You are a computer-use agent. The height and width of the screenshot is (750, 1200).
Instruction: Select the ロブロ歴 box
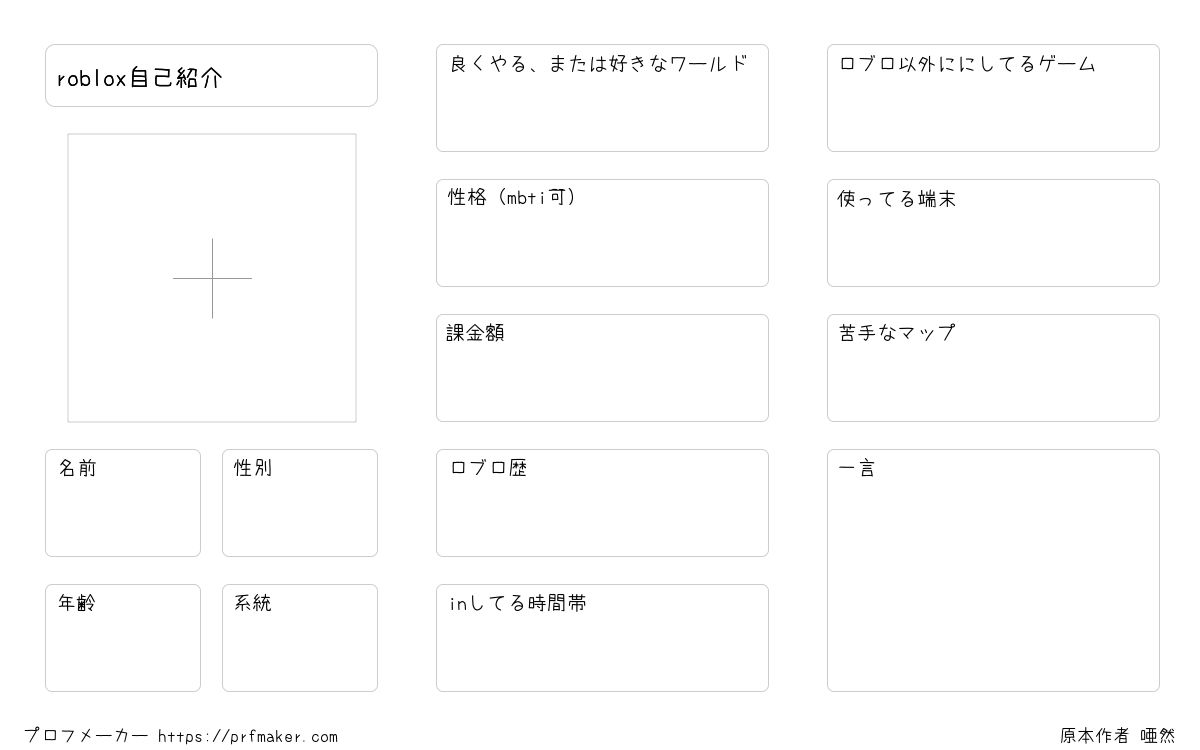point(602,503)
